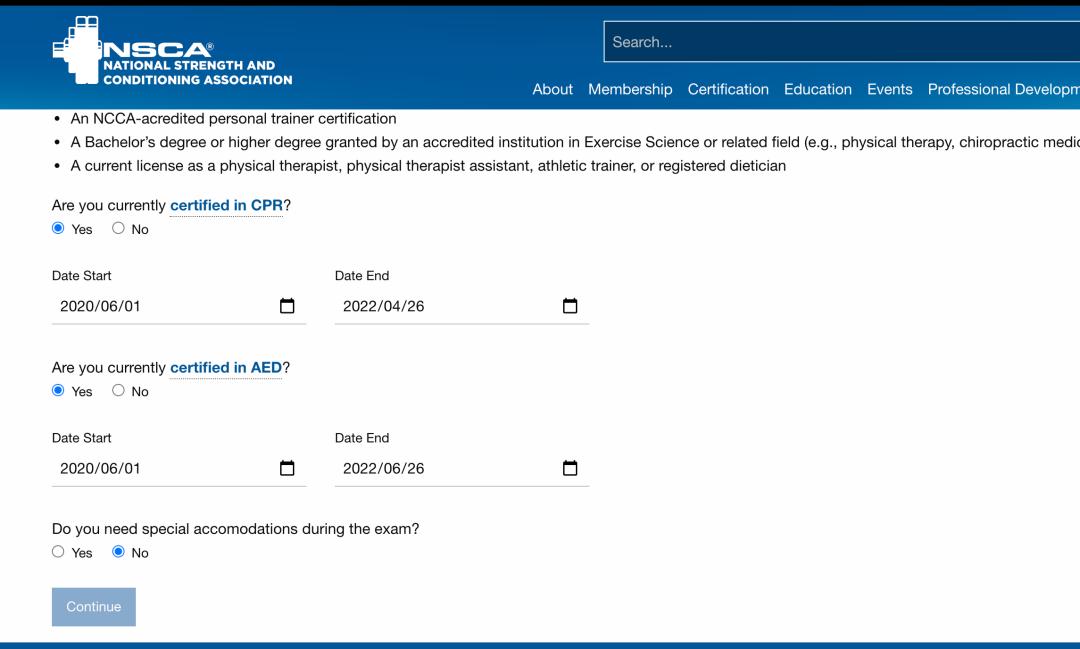1080x649 pixels.
Task: Open the Certification menu
Action: point(728,89)
